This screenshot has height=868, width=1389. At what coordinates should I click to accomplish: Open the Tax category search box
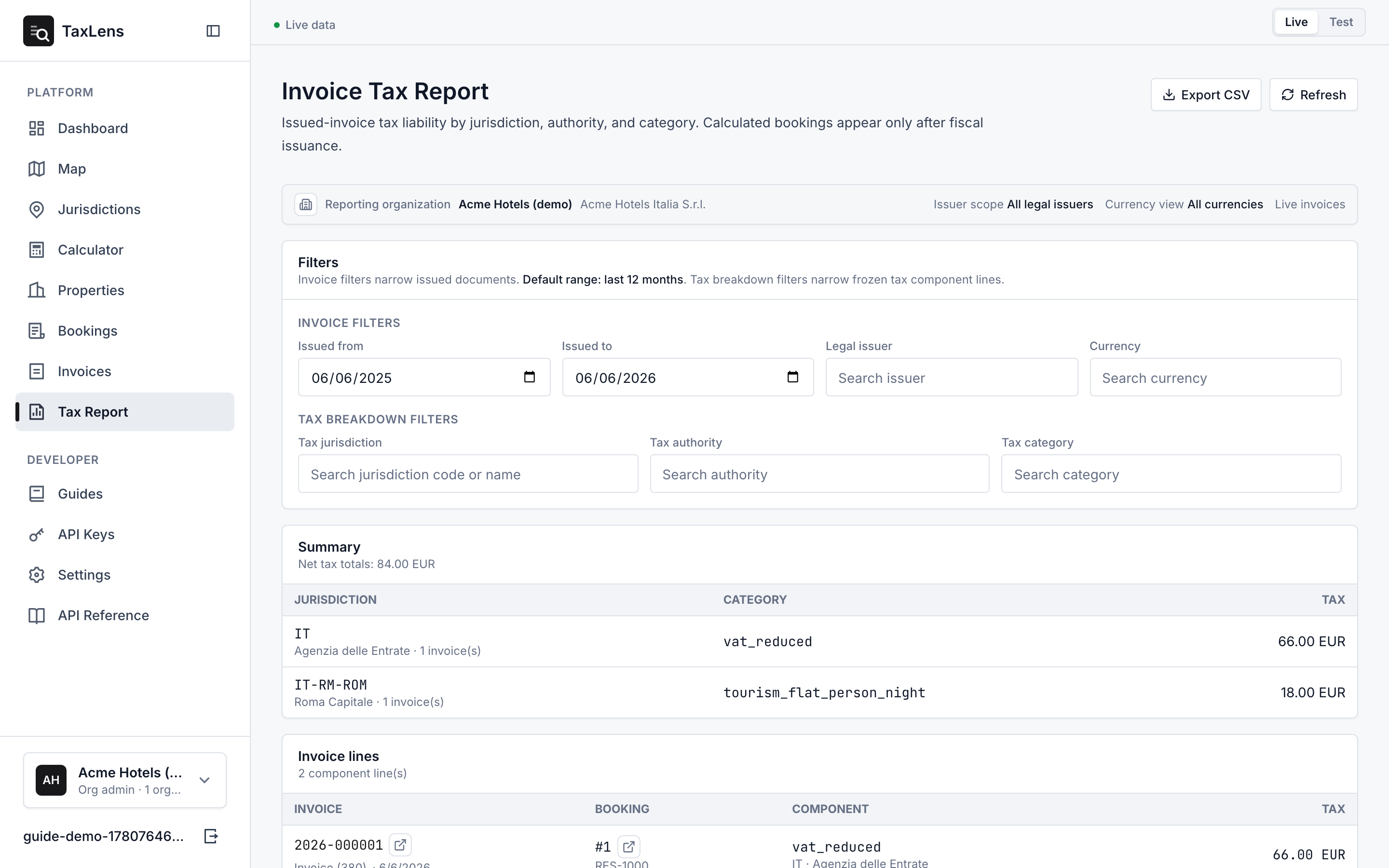(1171, 474)
